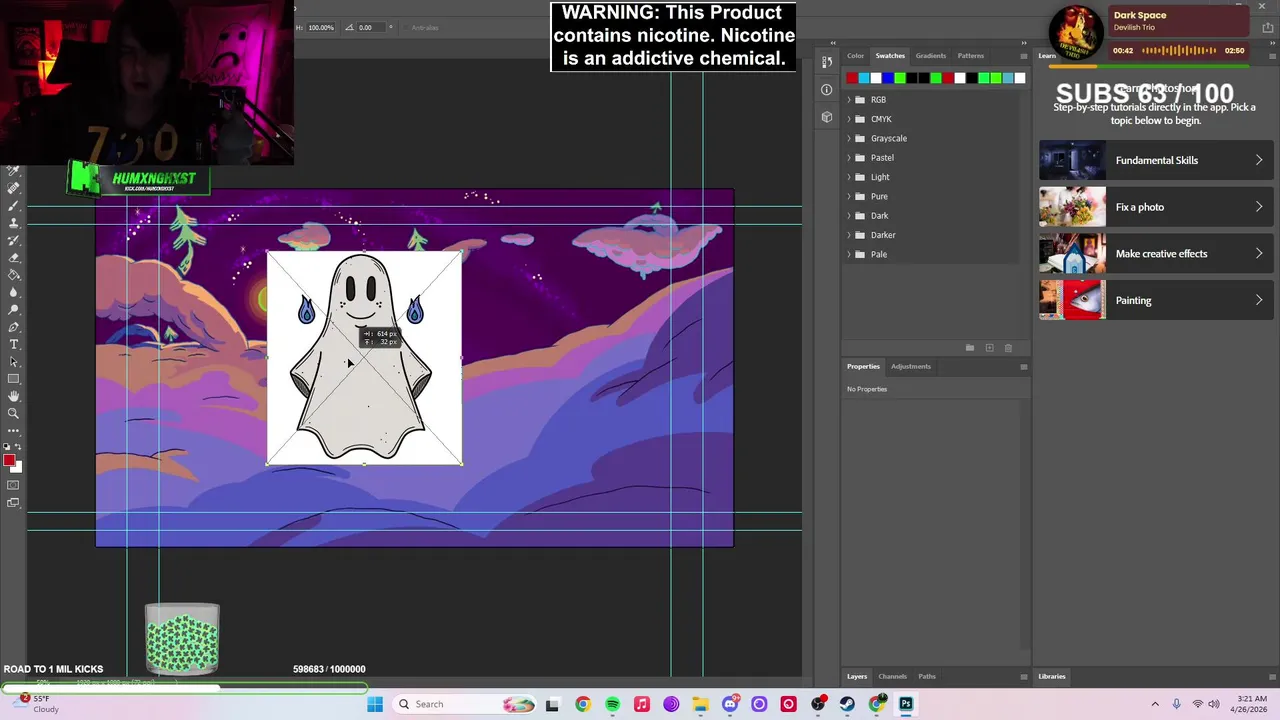Switch to the Adjustments tab
Screen dimensions: 1280x720
tap(911, 366)
